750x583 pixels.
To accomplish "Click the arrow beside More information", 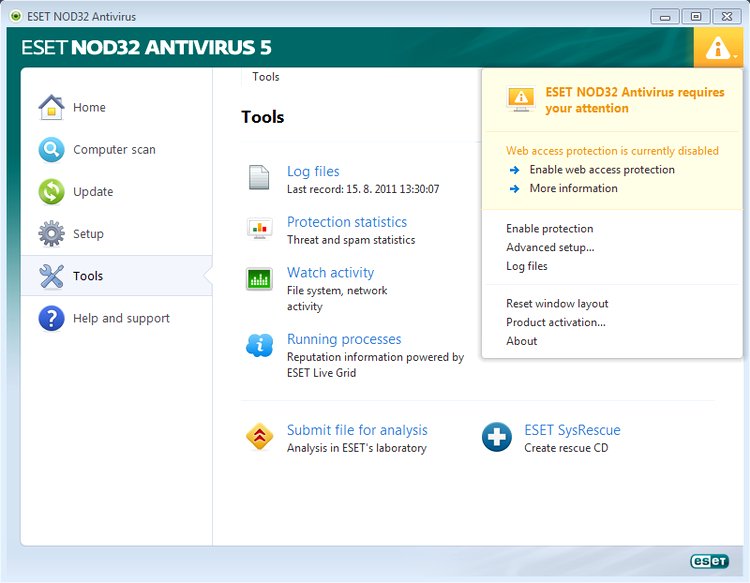I will [x=515, y=189].
